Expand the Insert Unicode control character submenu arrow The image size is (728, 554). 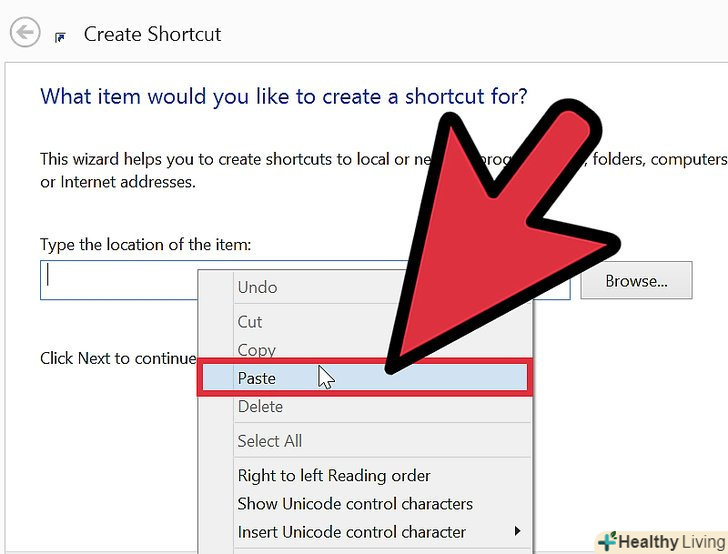517,531
